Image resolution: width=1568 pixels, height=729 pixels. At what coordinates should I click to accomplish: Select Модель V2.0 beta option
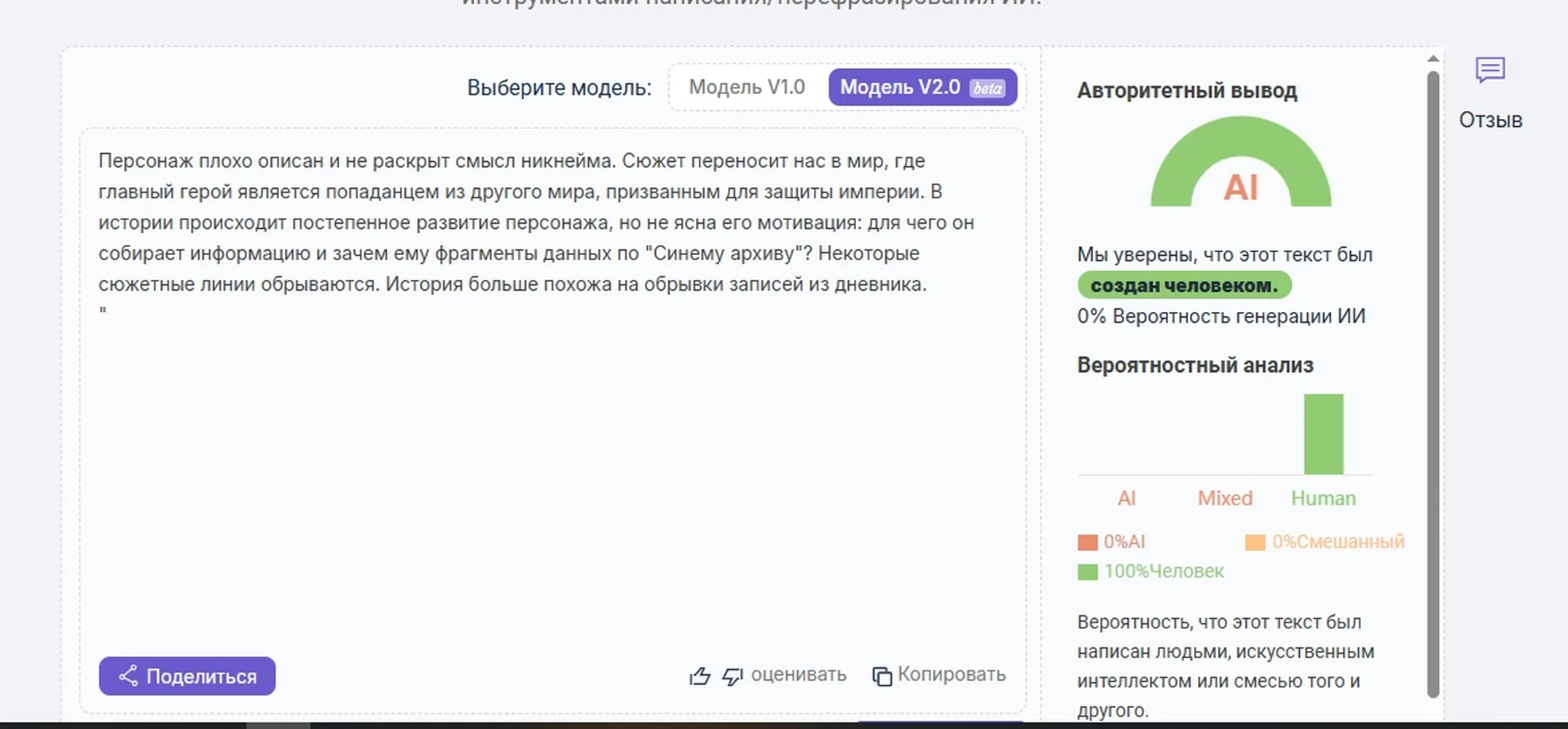(922, 87)
